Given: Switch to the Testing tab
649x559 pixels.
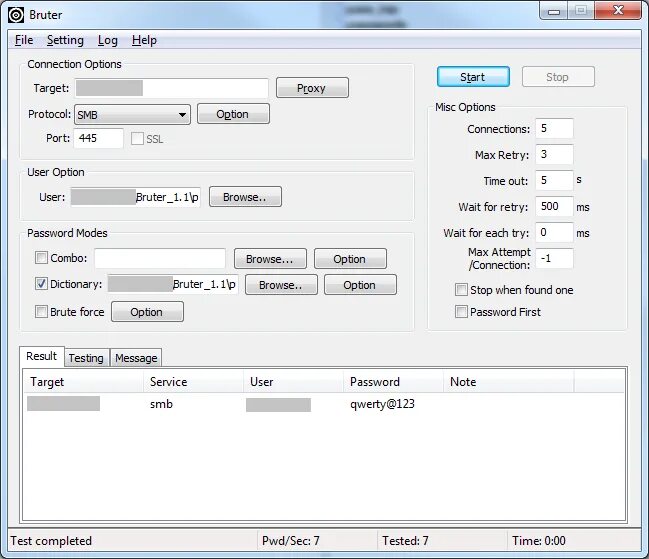Looking at the screenshot, I should coord(86,358).
